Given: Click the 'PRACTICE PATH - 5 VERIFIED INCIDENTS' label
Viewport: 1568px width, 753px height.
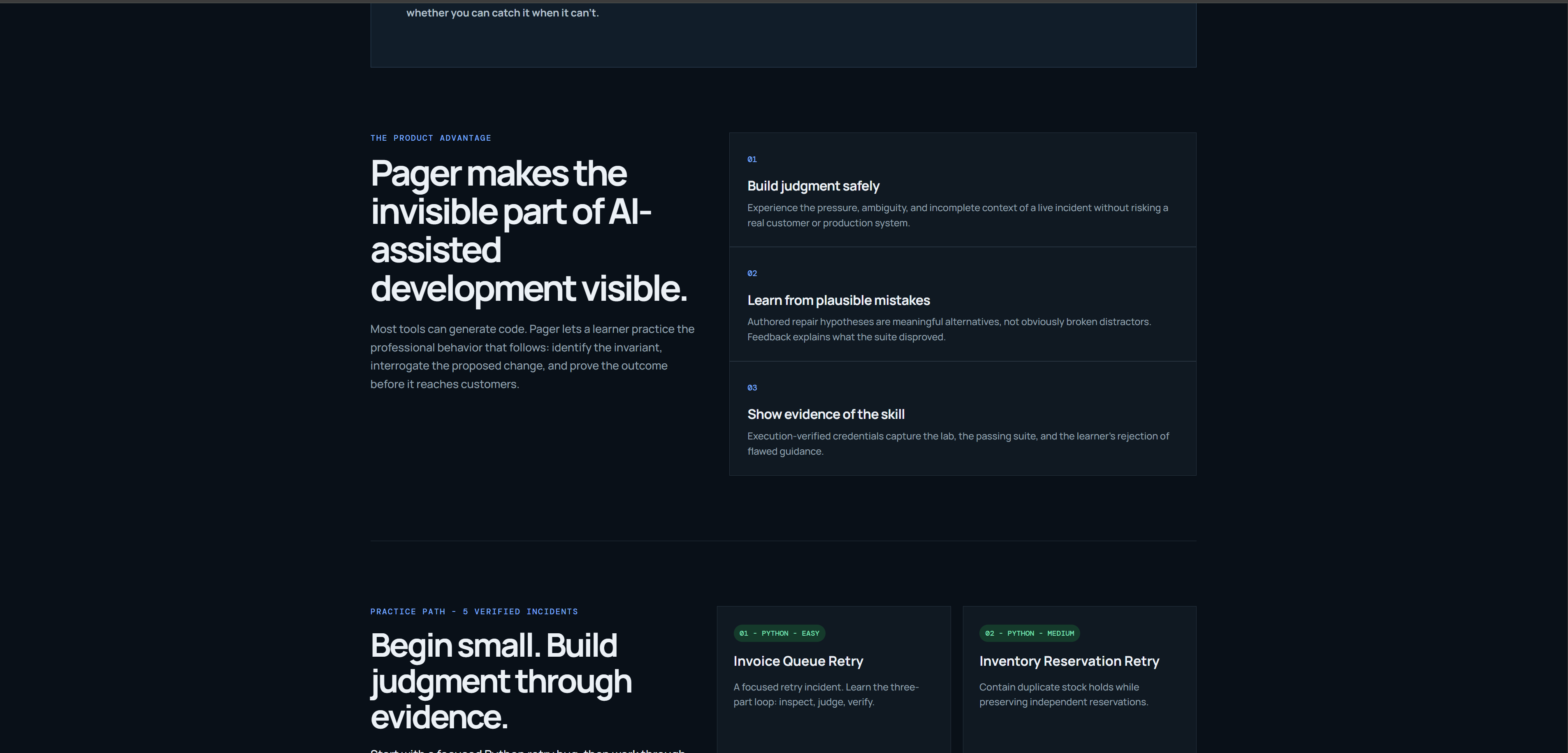Looking at the screenshot, I should (474, 612).
